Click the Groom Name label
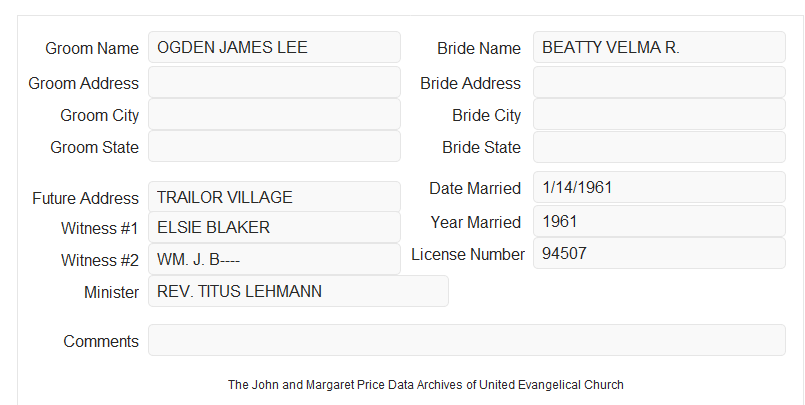 92,48
